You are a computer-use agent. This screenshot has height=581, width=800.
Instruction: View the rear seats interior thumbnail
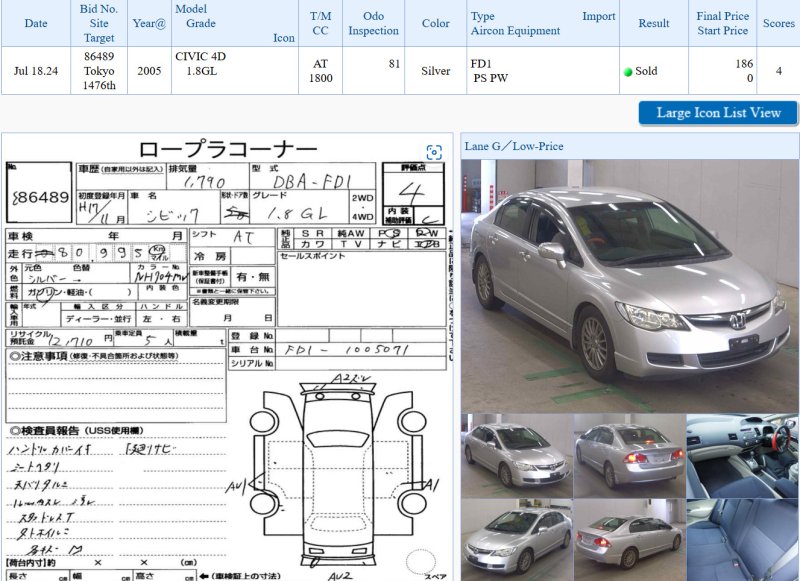click(x=742, y=540)
